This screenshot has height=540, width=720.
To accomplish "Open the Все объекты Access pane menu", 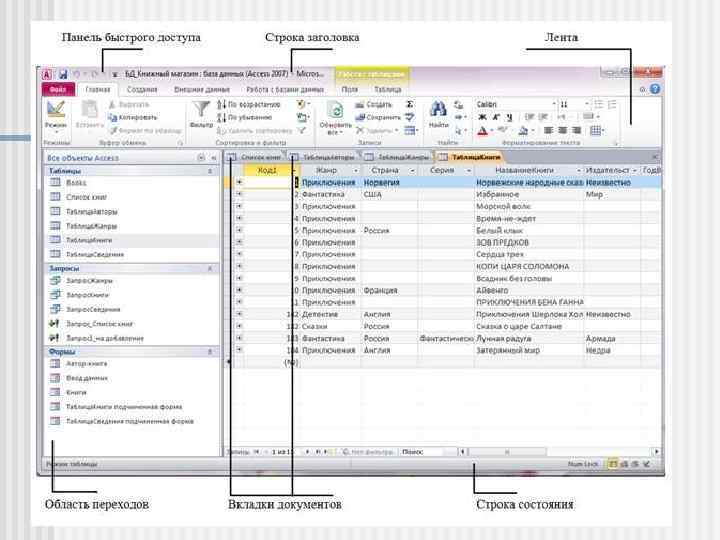I will (201, 158).
